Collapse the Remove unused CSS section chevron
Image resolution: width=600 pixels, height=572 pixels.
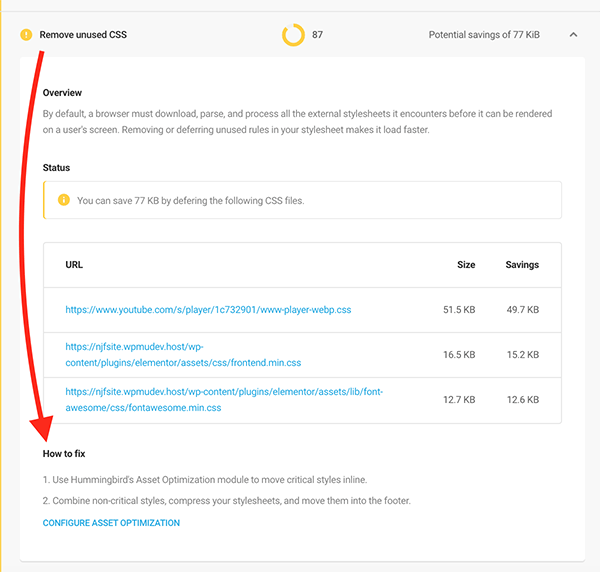pos(573,35)
